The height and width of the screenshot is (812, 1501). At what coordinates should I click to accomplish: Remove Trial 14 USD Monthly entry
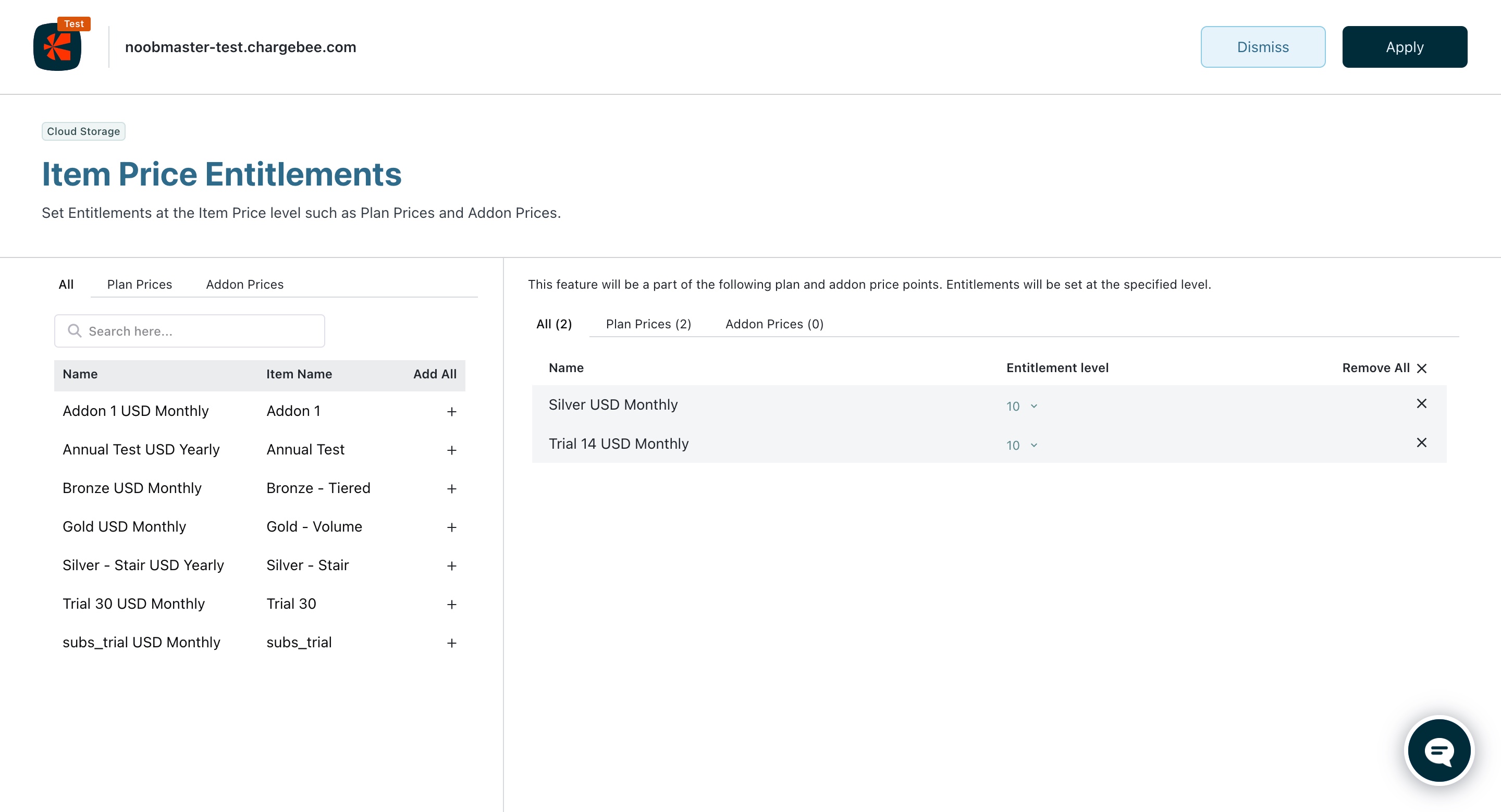[x=1421, y=442]
